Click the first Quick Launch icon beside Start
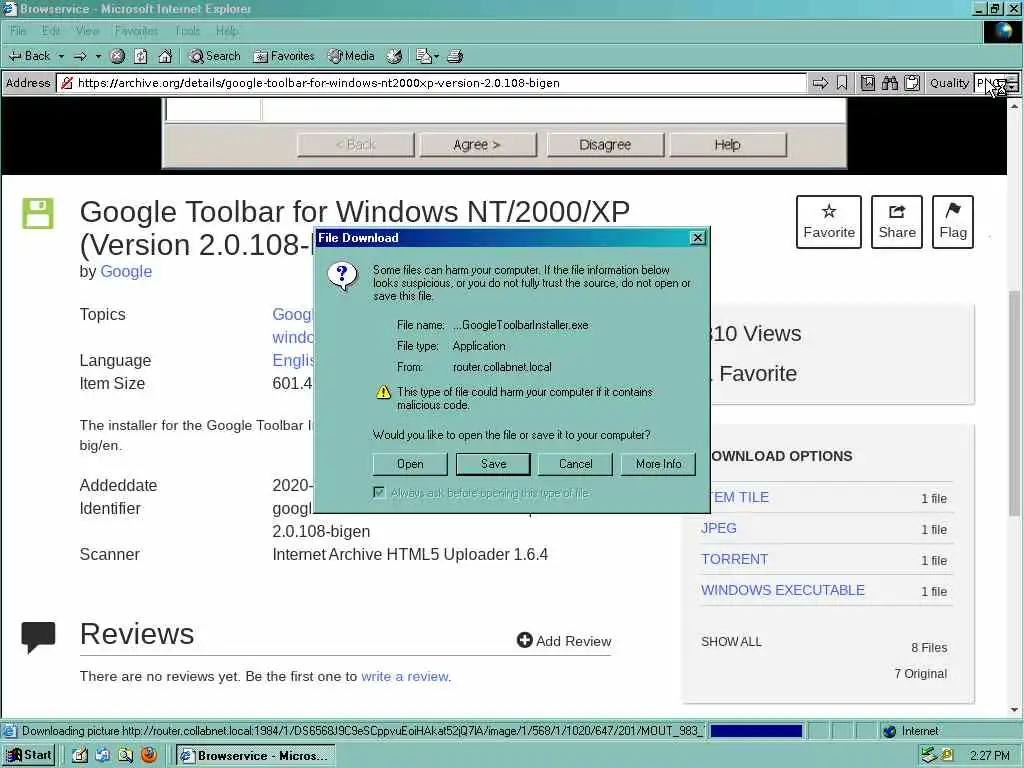 click(x=80, y=756)
